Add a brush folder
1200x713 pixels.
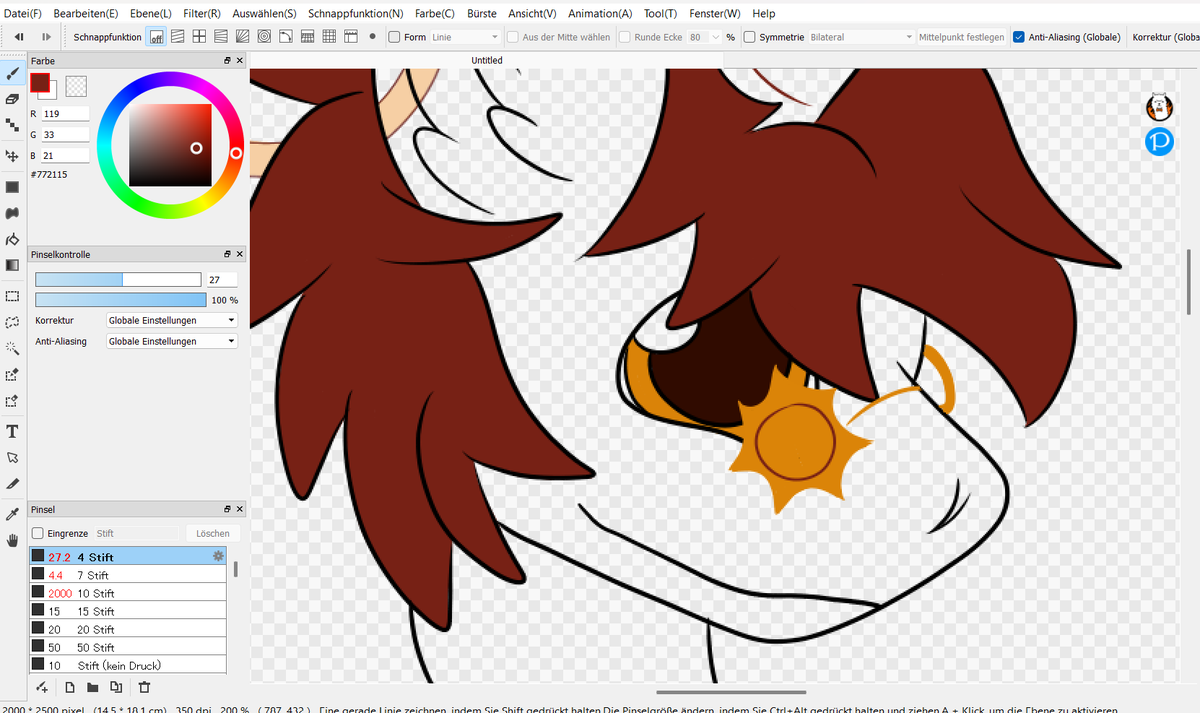(x=92, y=687)
